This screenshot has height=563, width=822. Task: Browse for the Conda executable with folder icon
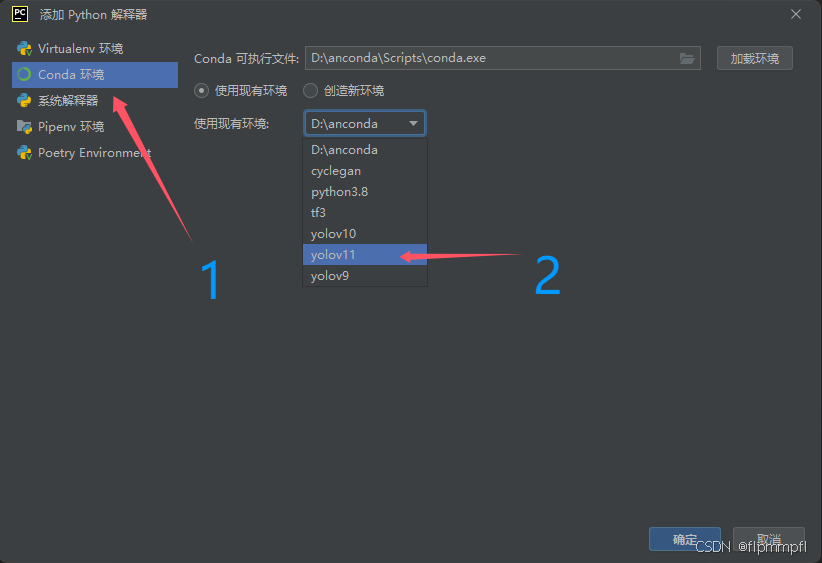click(x=687, y=58)
